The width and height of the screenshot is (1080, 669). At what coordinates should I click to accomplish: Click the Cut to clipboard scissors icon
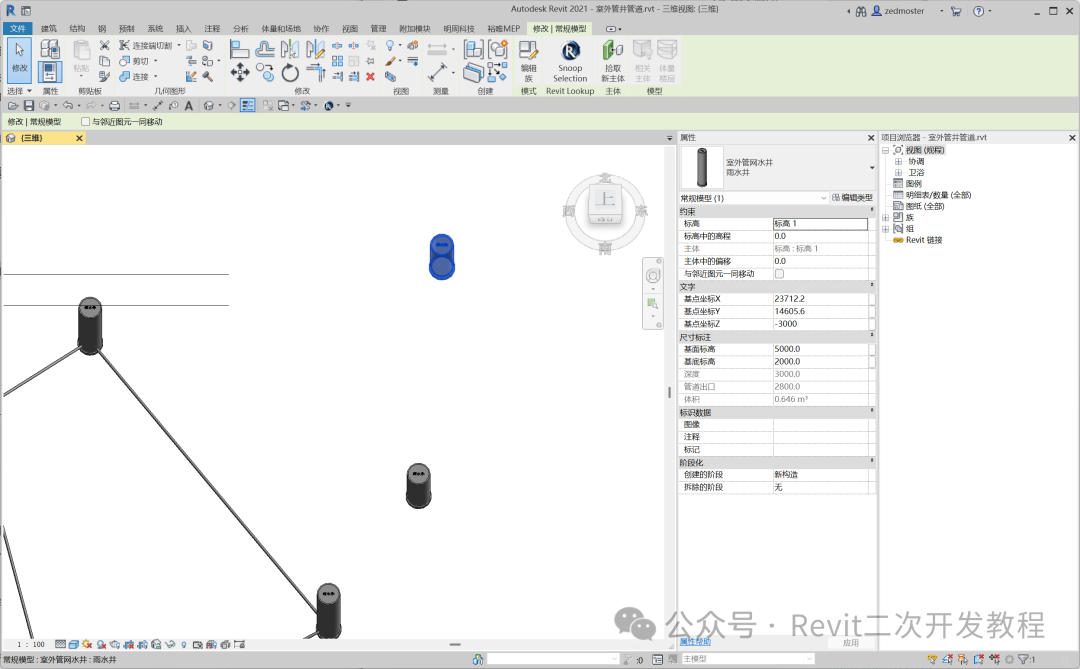(x=105, y=45)
